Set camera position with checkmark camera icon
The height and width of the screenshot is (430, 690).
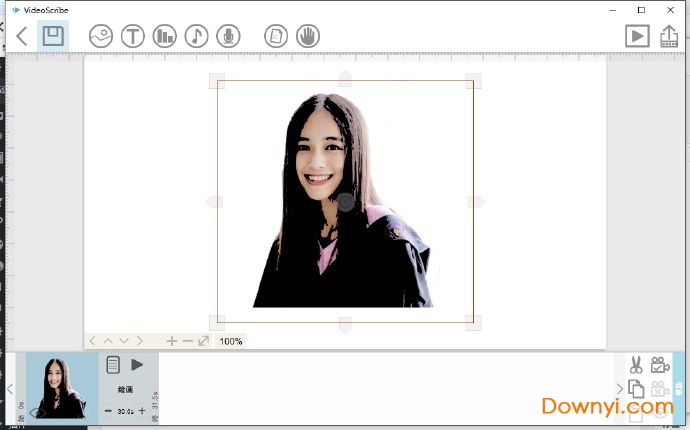point(660,365)
